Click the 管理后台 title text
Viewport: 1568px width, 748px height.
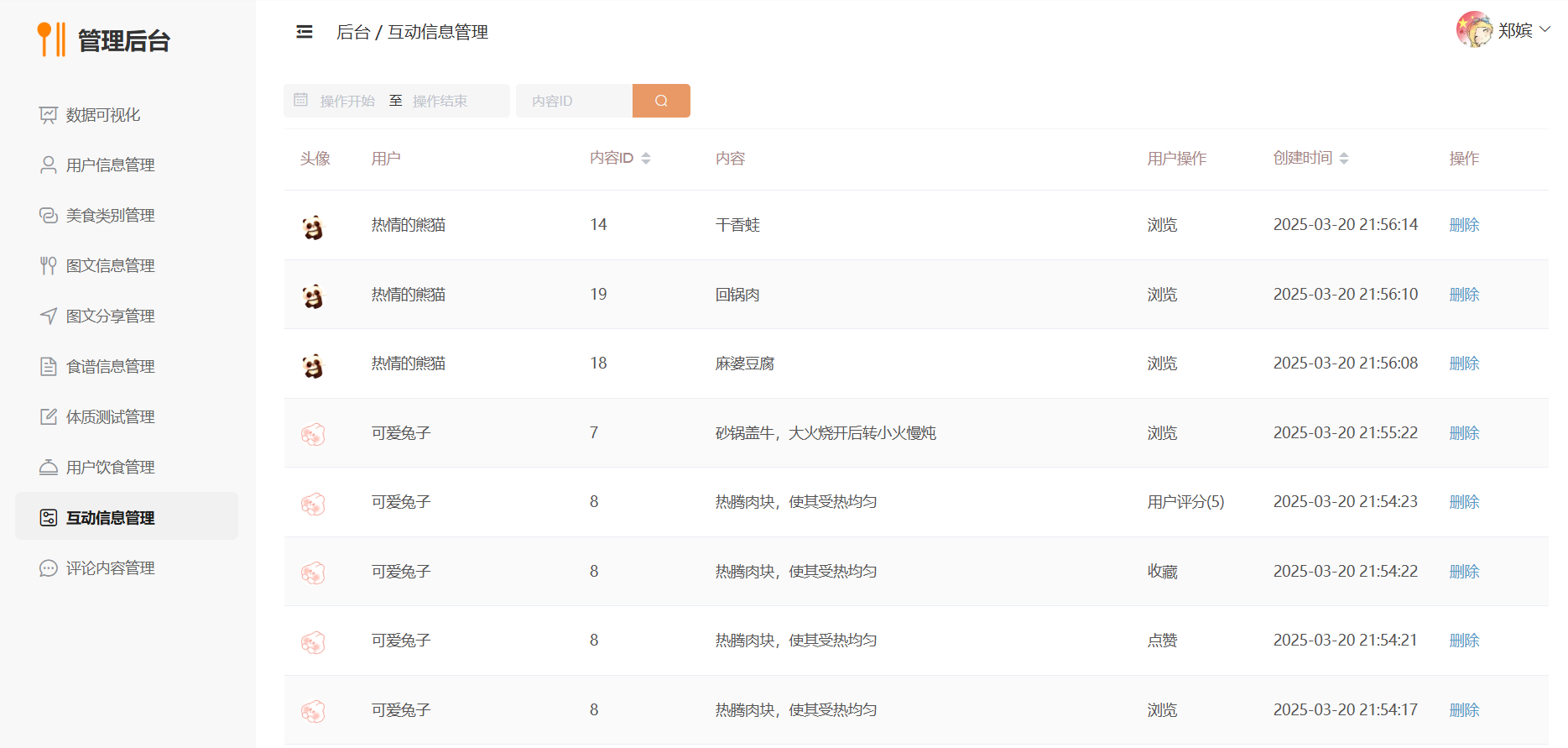[x=124, y=40]
